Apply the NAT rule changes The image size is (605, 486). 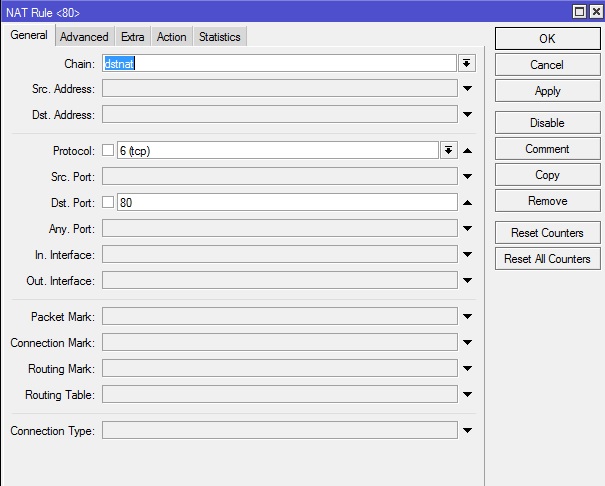pyautogui.click(x=548, y=91)
